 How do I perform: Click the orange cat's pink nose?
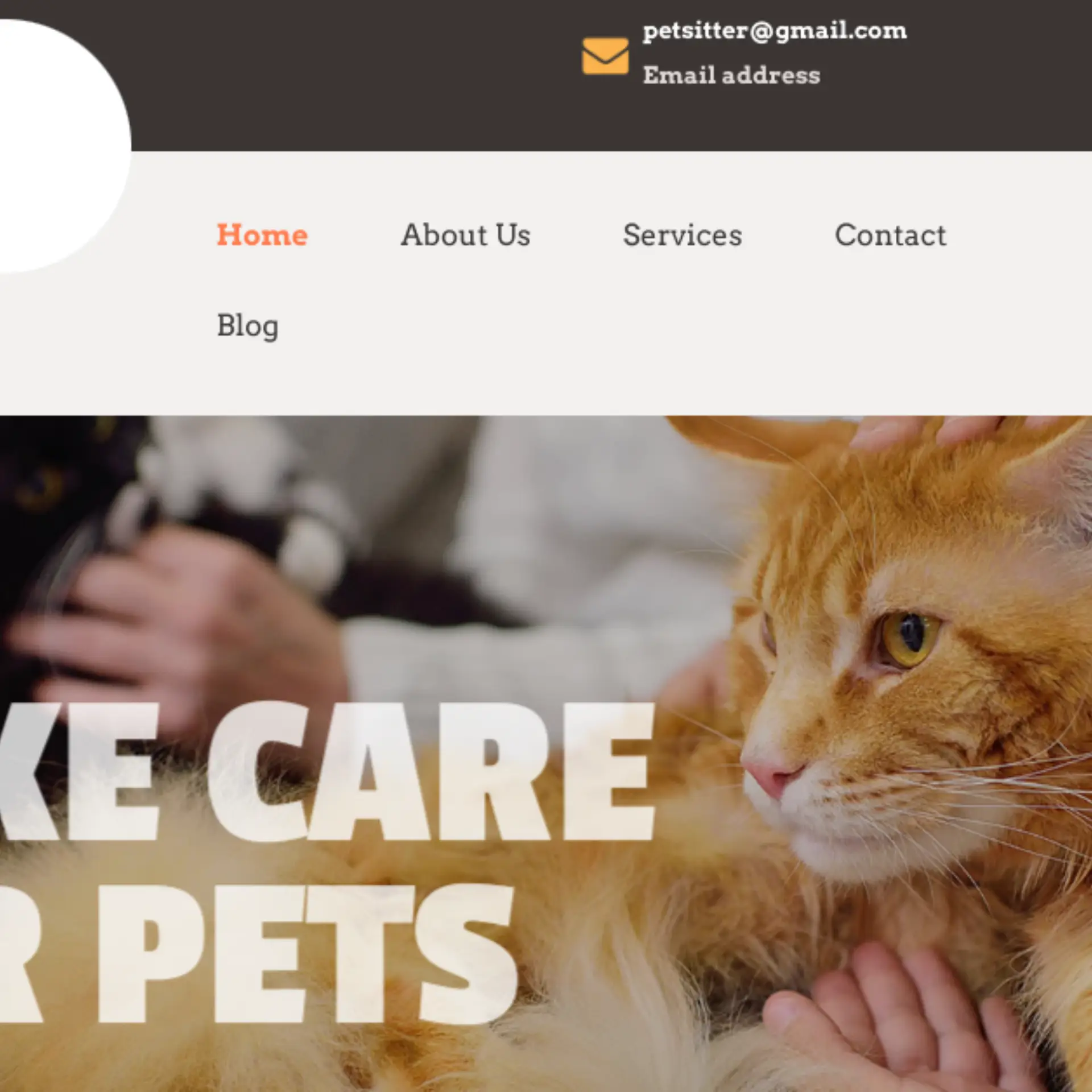click(771, 776)
